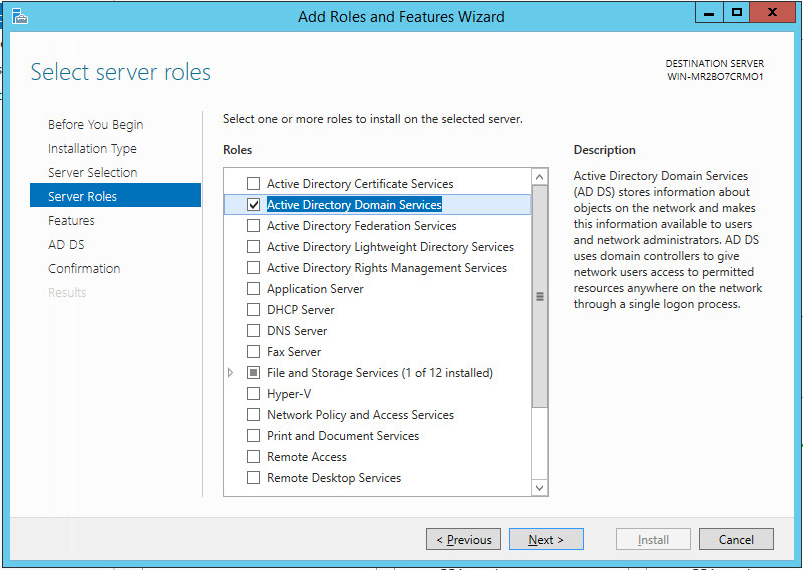Viewport: 803px width, 570px height.
Task: Go to Before You Begin step
Action: click(x=95, y=125)
